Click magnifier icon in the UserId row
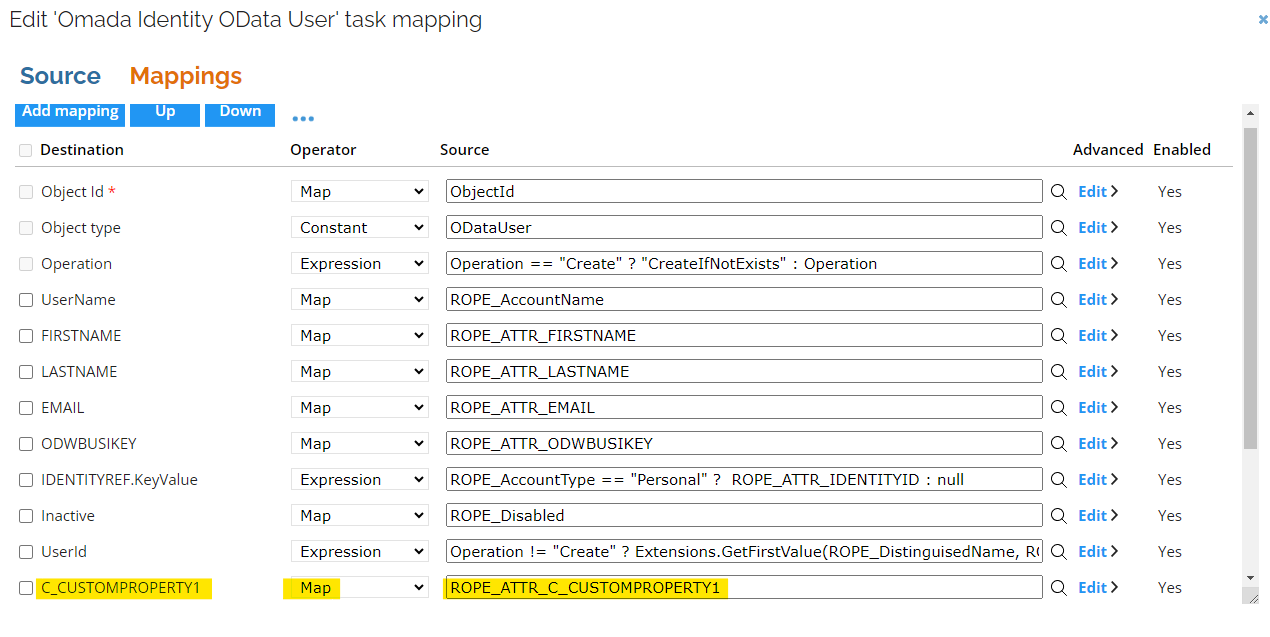 pos(1058,552)
